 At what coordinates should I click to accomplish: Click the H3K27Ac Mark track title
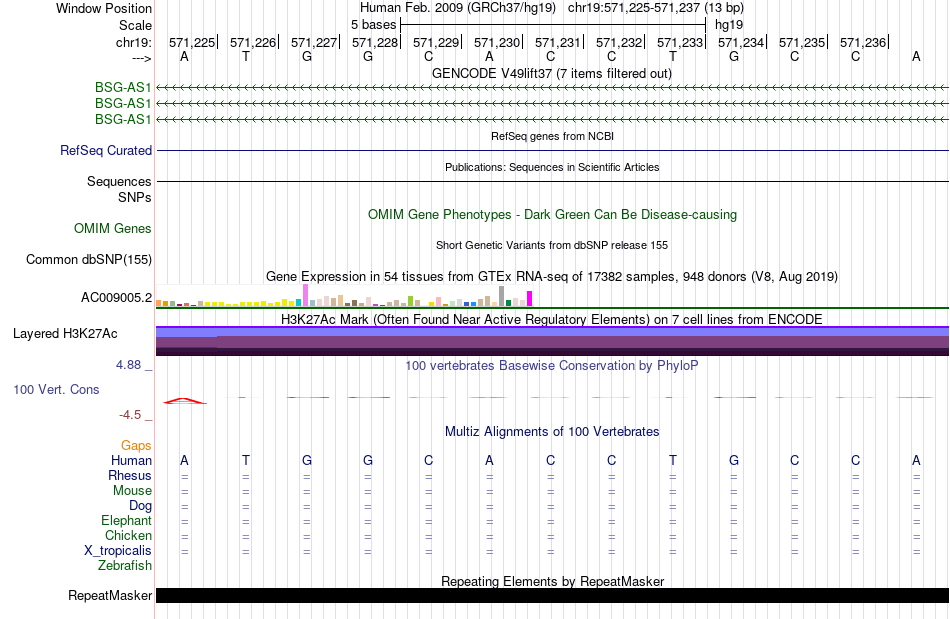pos(552,319)
